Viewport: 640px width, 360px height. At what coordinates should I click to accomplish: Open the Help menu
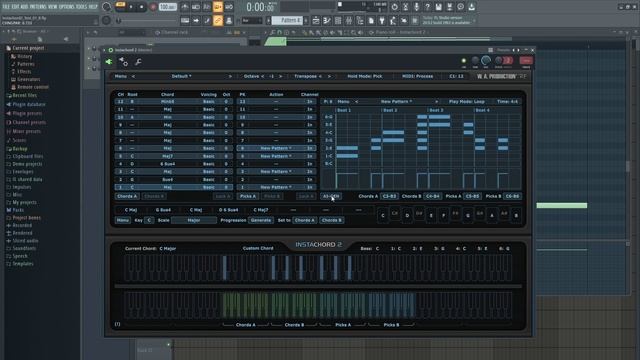click(93, 7)
